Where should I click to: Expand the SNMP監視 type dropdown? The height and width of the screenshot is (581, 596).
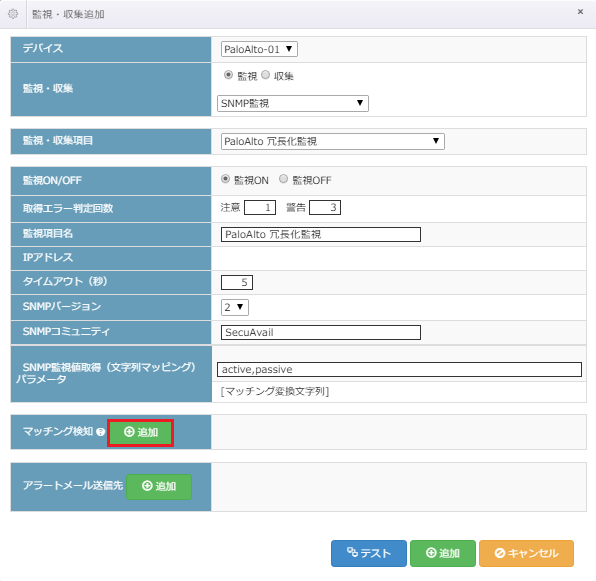[x=293, y=103]
